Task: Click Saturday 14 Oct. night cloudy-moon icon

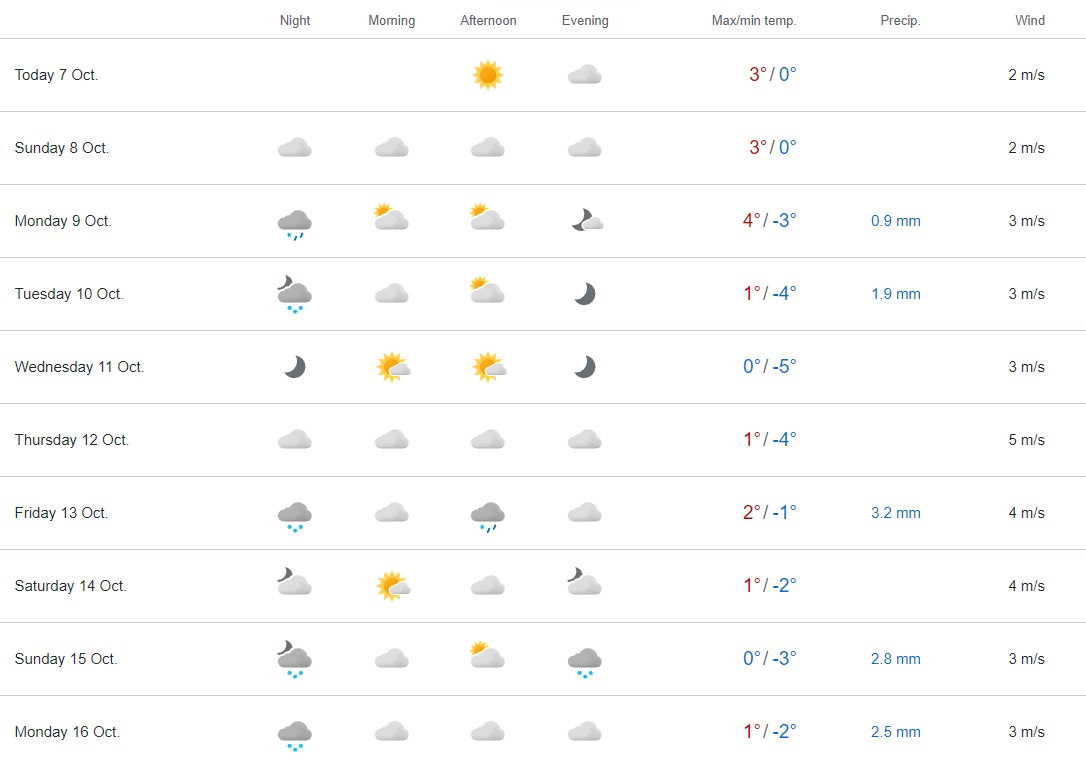Action: 294,582
